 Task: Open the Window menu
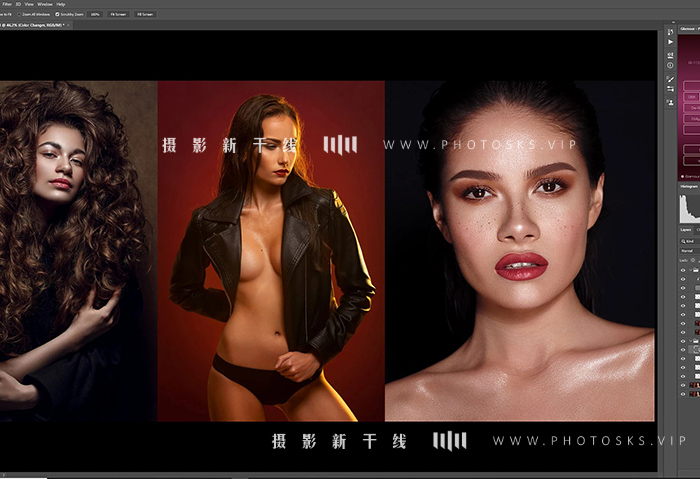[45, 4]
